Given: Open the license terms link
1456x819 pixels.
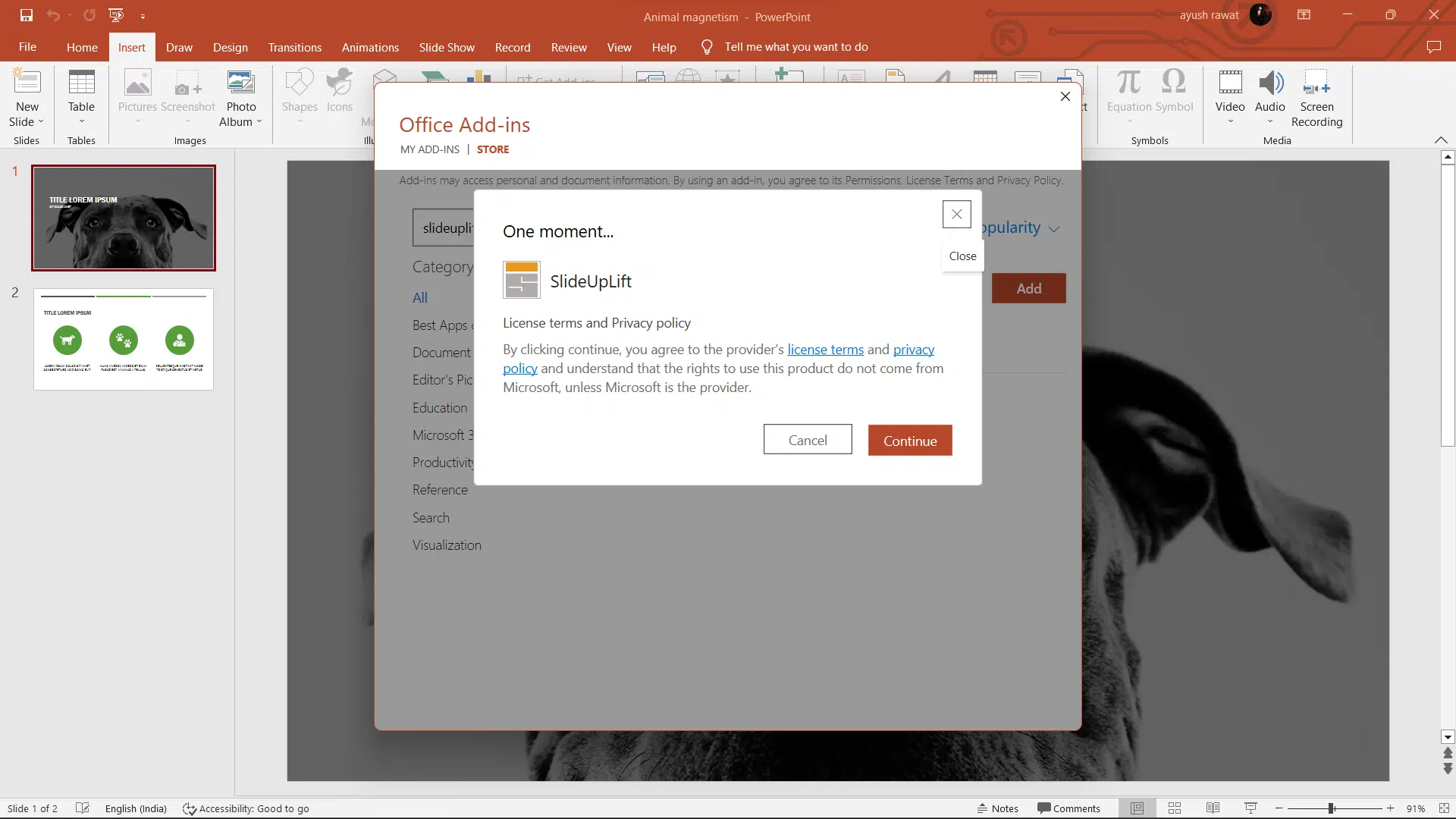Looking at the screenshot, I should (825, 350).
